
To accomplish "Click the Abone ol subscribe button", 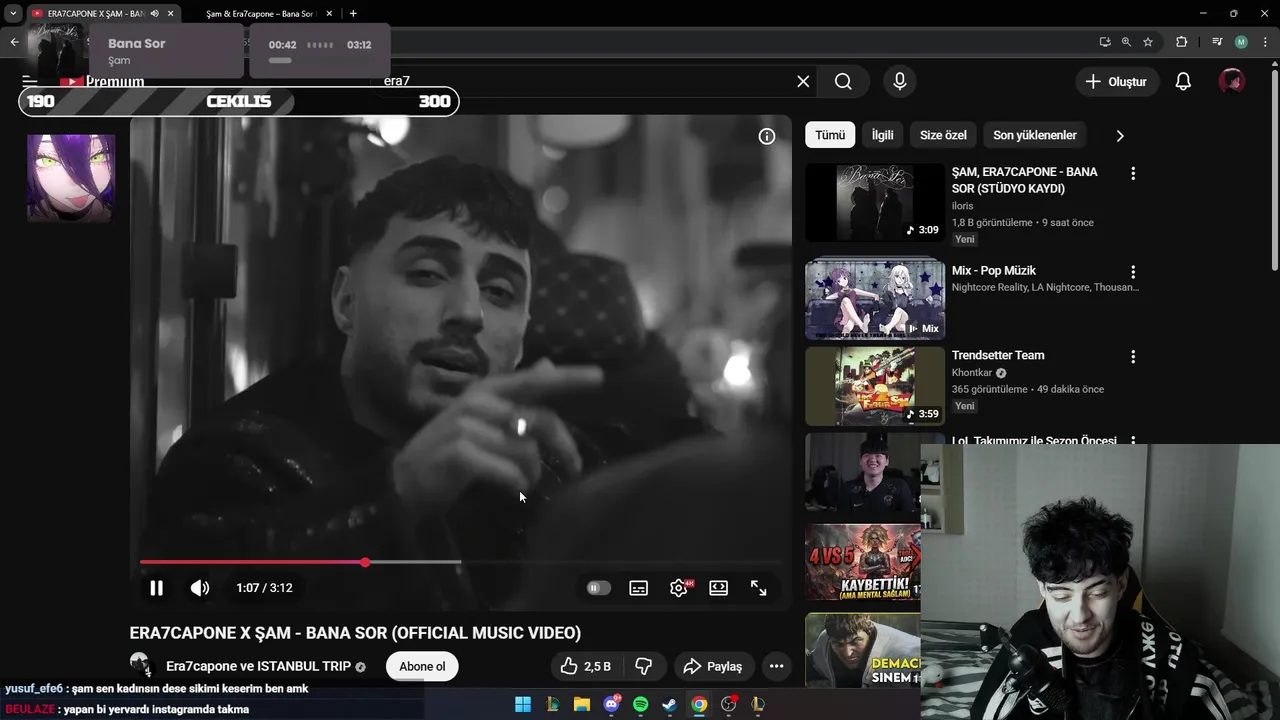I will 422,667.
